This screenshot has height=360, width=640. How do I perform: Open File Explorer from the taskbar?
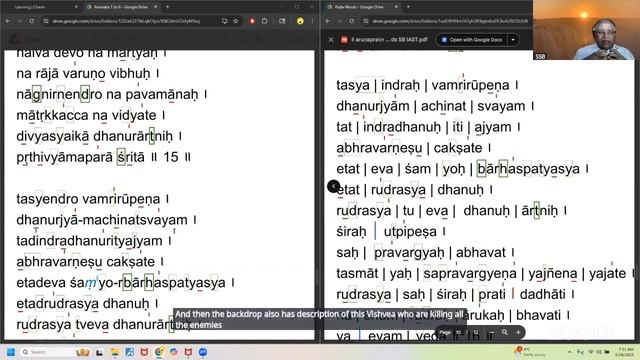[115, 352]
